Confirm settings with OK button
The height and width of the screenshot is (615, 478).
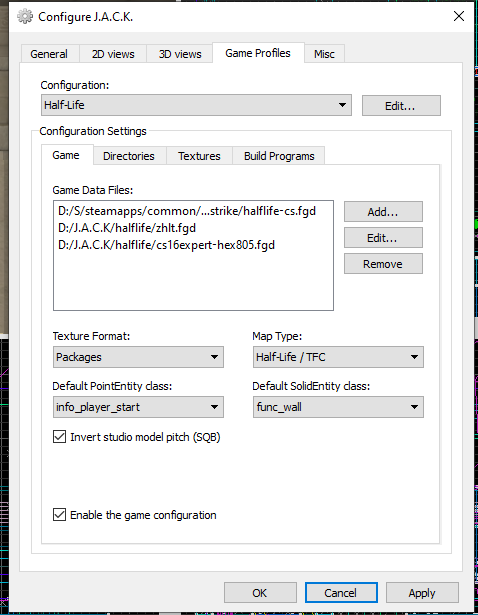260,592
